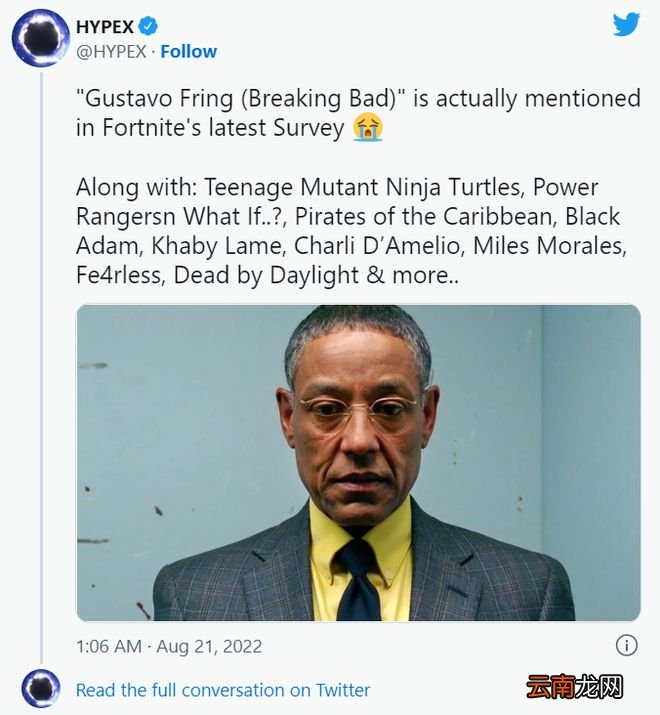Click the vertical thread line below the avatar
The width and height of the screenshot is (660, 715).
pyautogui.click(x=41, y=367)
